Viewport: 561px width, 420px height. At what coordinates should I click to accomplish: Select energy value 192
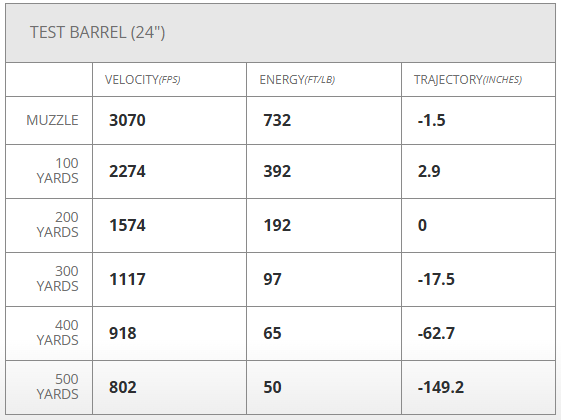[x=277, y=225]
